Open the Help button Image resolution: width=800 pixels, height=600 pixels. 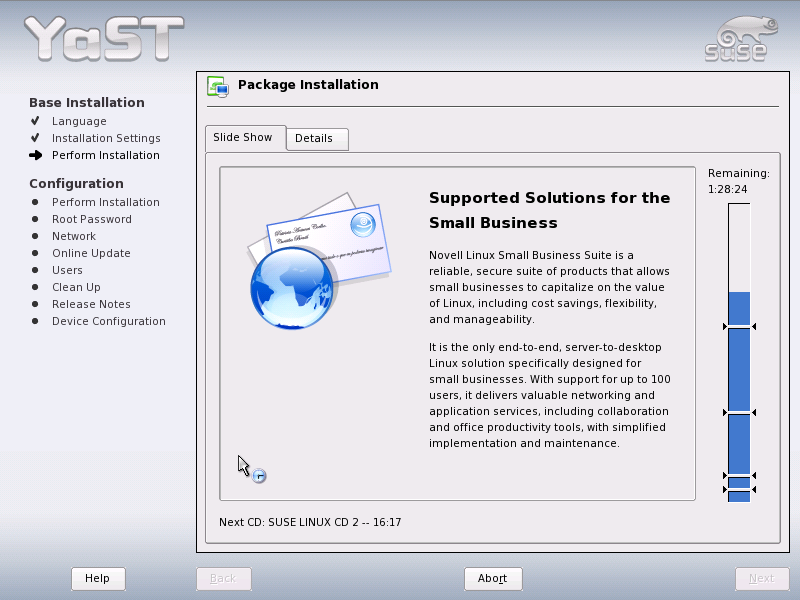pyautogui.click(x=98, y=579)
